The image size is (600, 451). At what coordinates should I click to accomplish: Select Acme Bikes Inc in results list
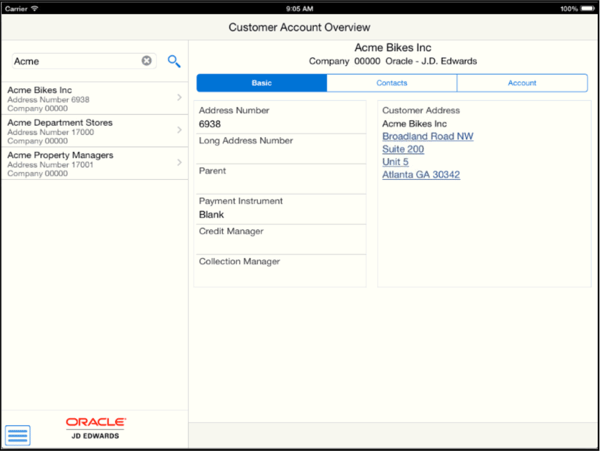[95, 98]
